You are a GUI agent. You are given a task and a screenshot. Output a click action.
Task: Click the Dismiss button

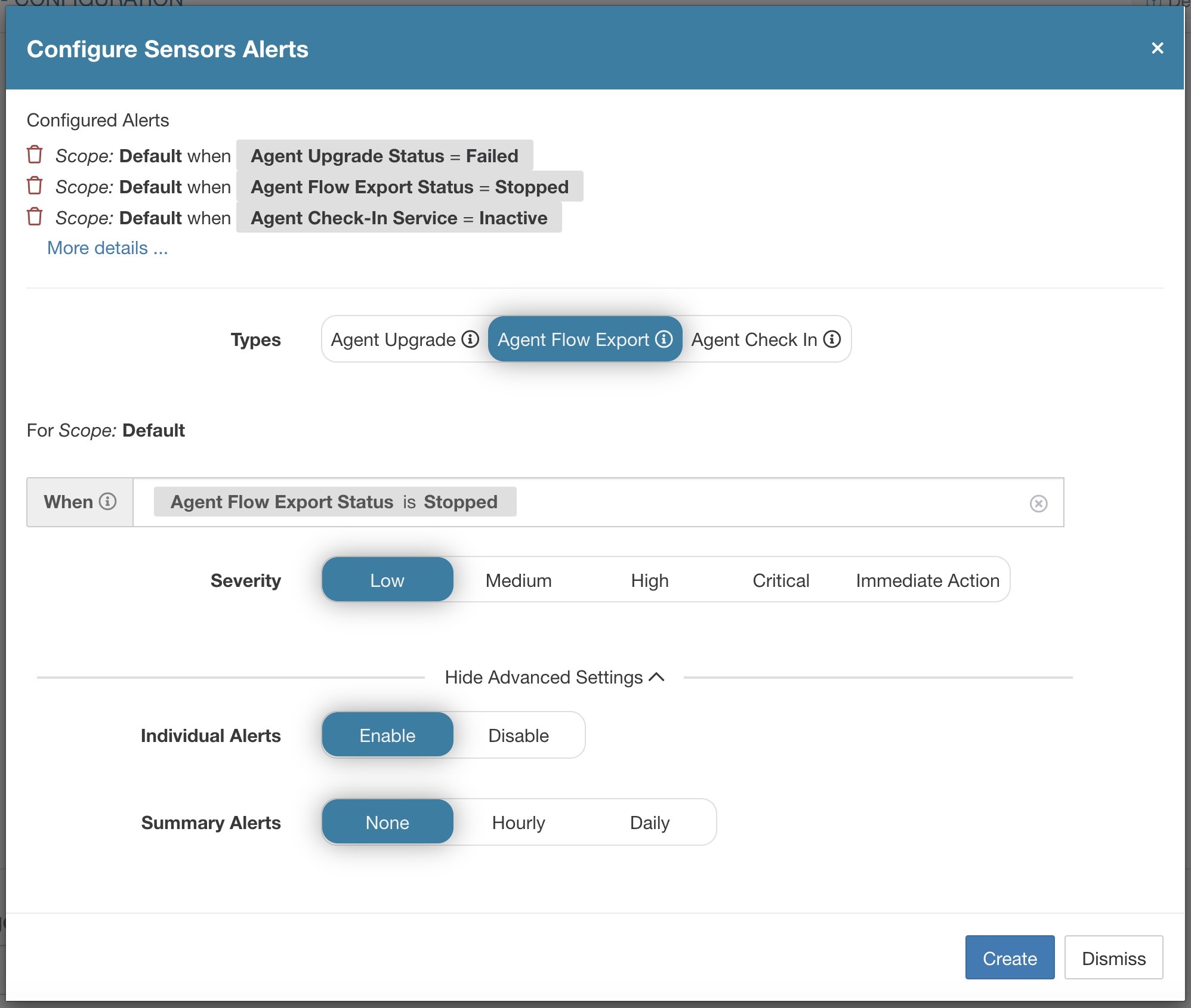pyautogui.click(x=1113, y=957)
